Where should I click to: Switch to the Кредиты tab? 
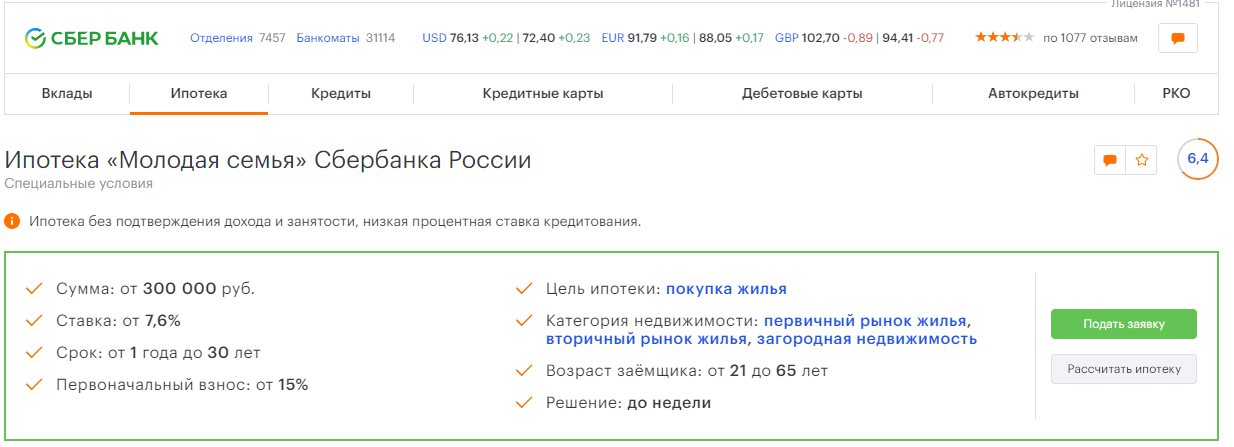340,94
